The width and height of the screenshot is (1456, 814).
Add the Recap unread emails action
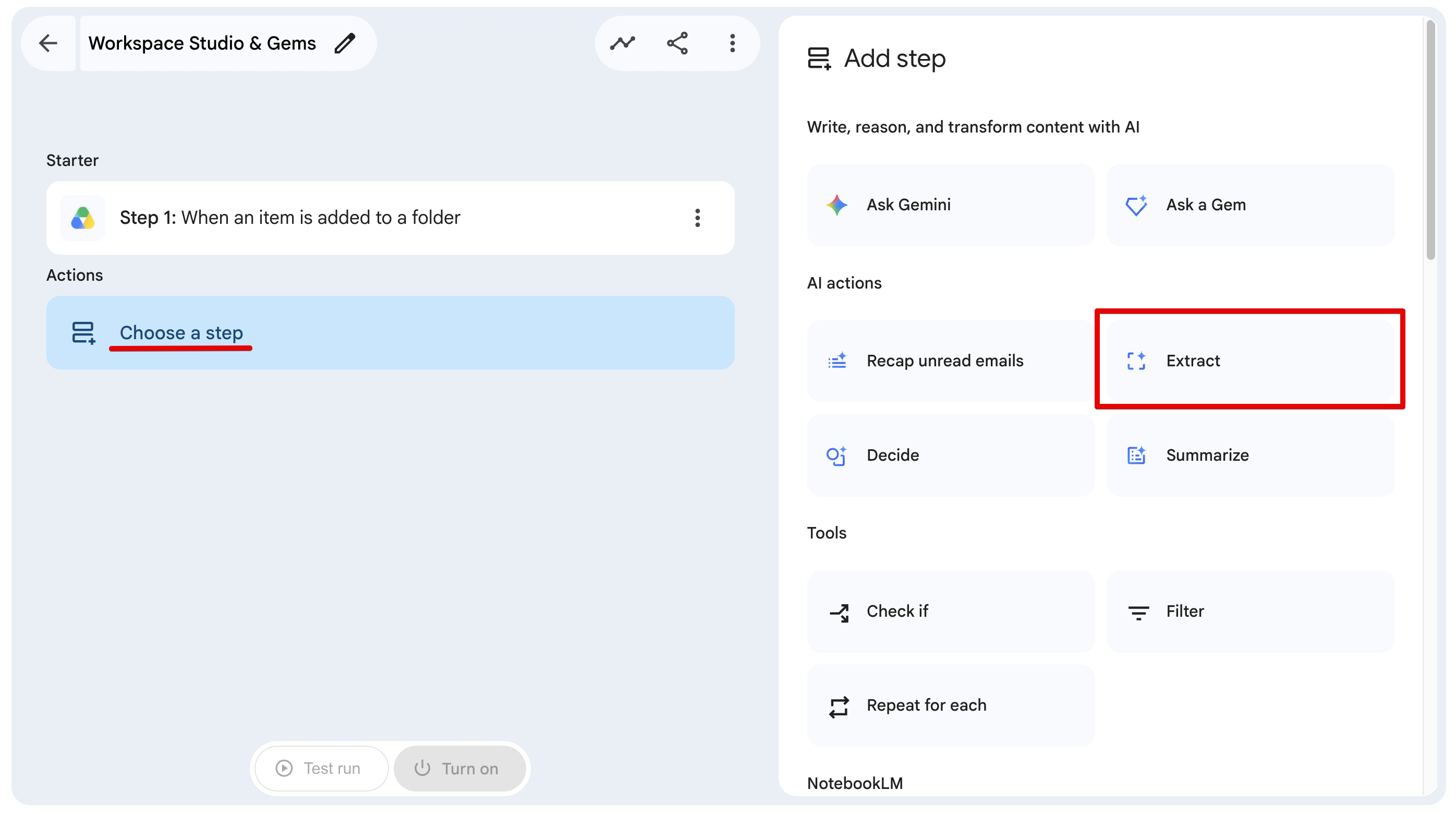click(x=951, y=361)
